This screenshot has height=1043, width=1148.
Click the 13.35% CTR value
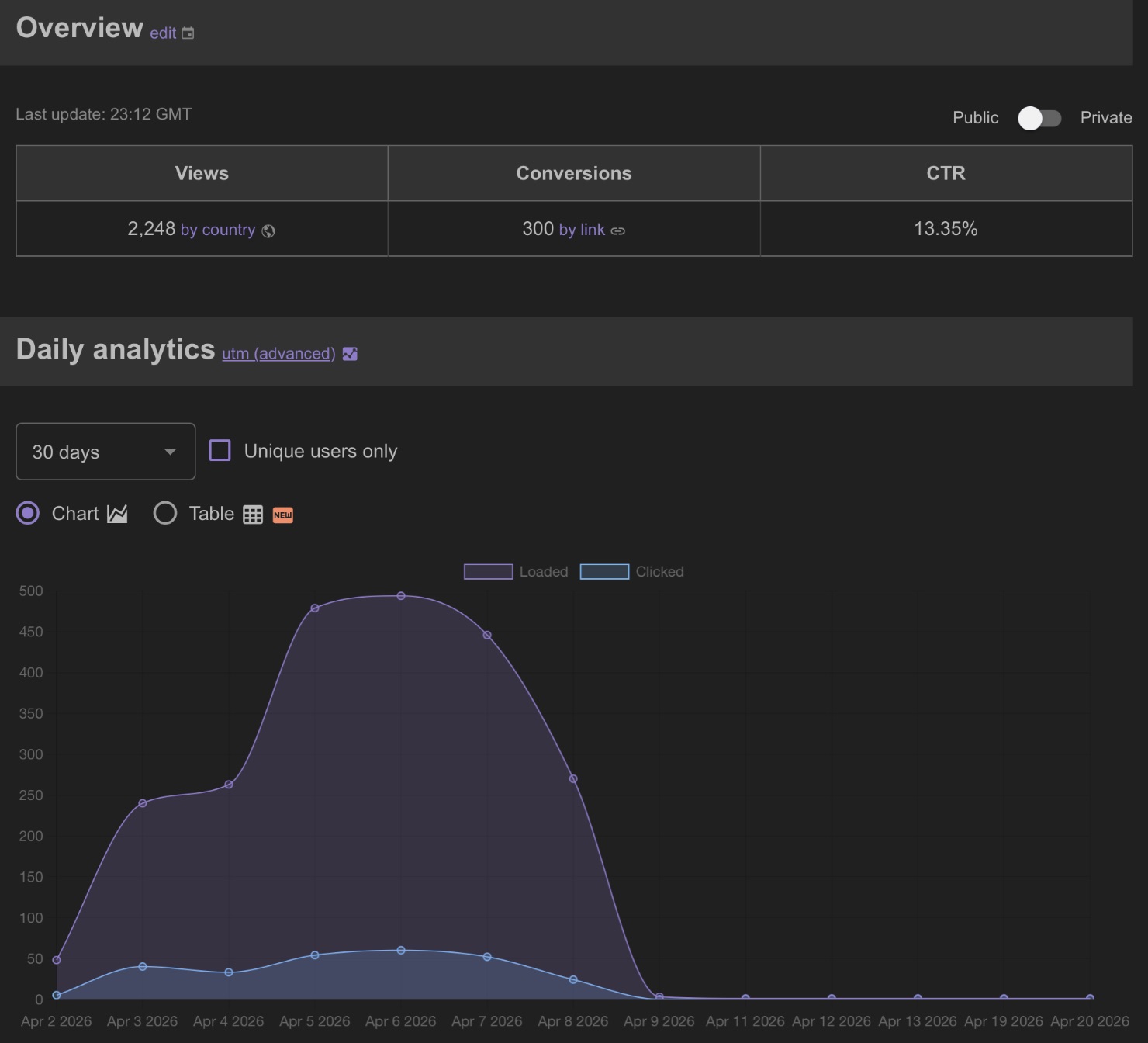point(946,229)
